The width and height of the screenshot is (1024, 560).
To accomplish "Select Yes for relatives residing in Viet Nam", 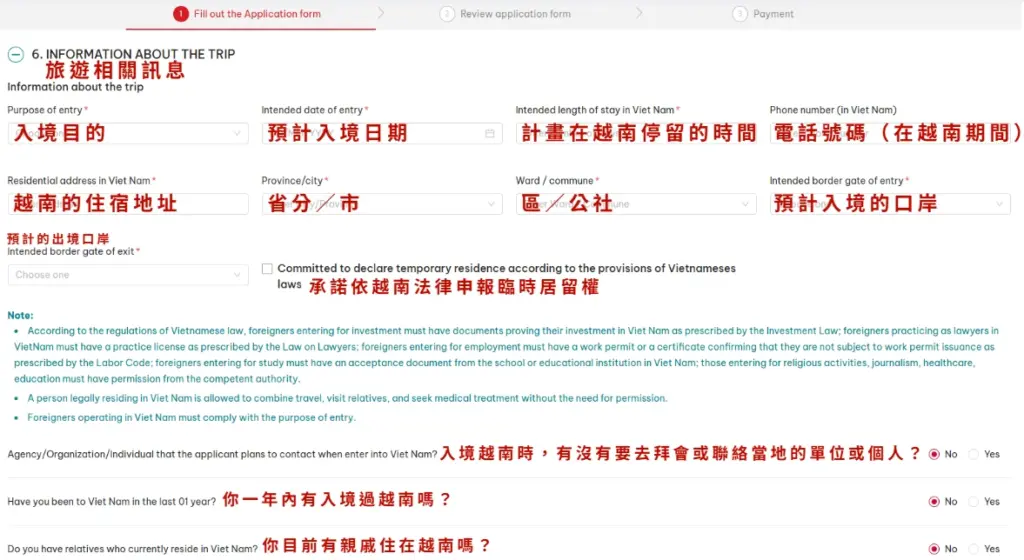I will (974, 549).
